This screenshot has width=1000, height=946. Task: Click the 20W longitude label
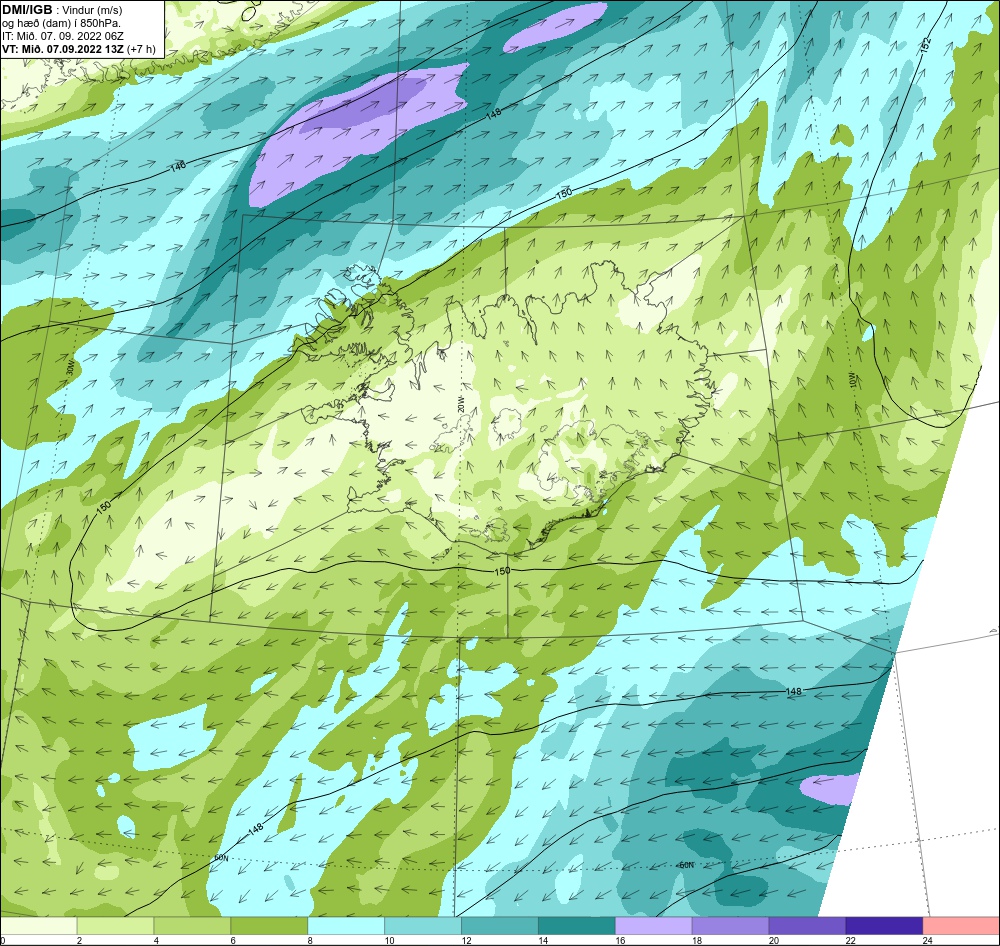(460, 403)
